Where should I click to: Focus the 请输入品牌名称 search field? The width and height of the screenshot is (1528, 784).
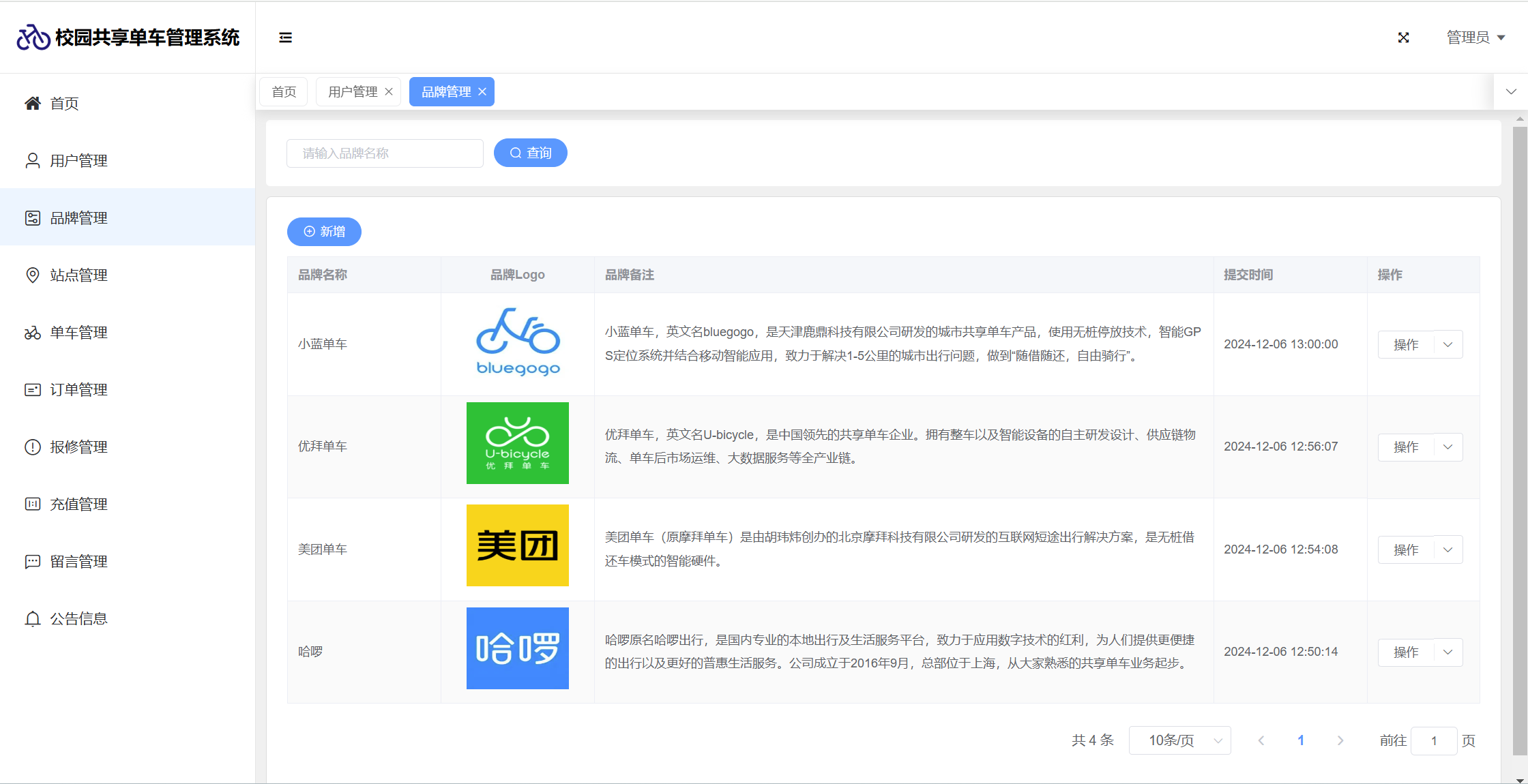point(385,153)
